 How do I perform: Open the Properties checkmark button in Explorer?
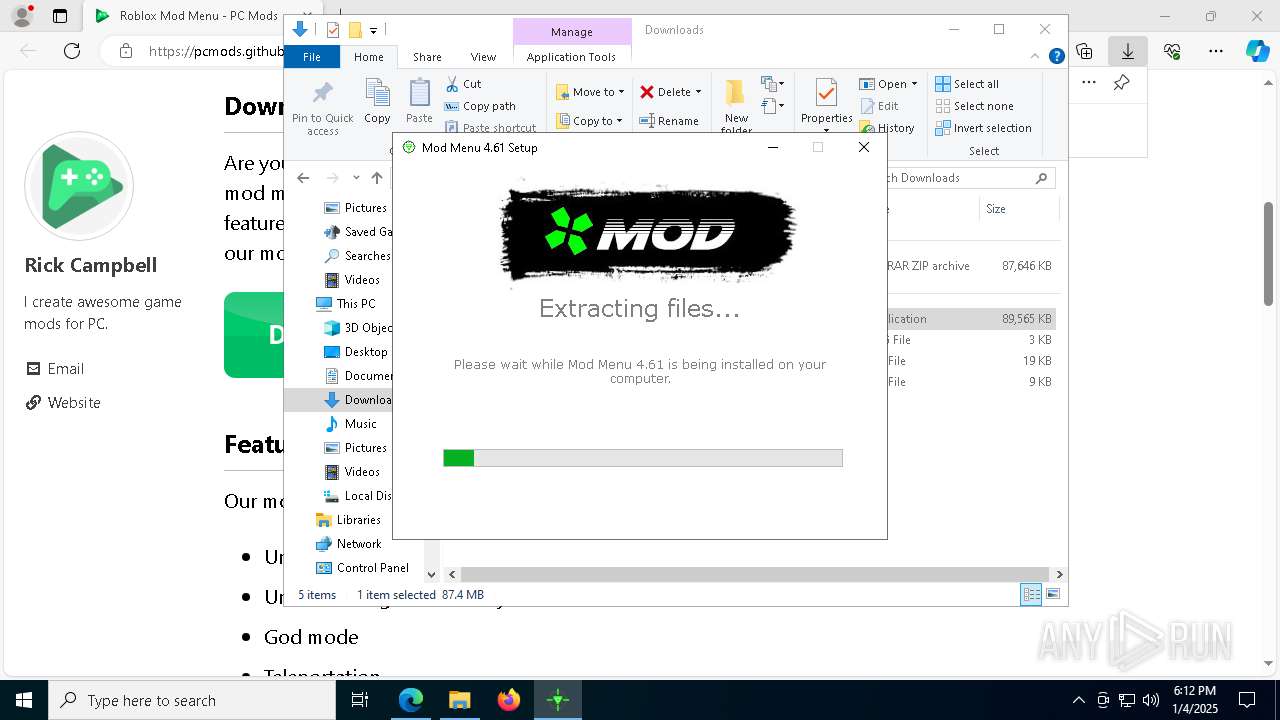(826, 100)
